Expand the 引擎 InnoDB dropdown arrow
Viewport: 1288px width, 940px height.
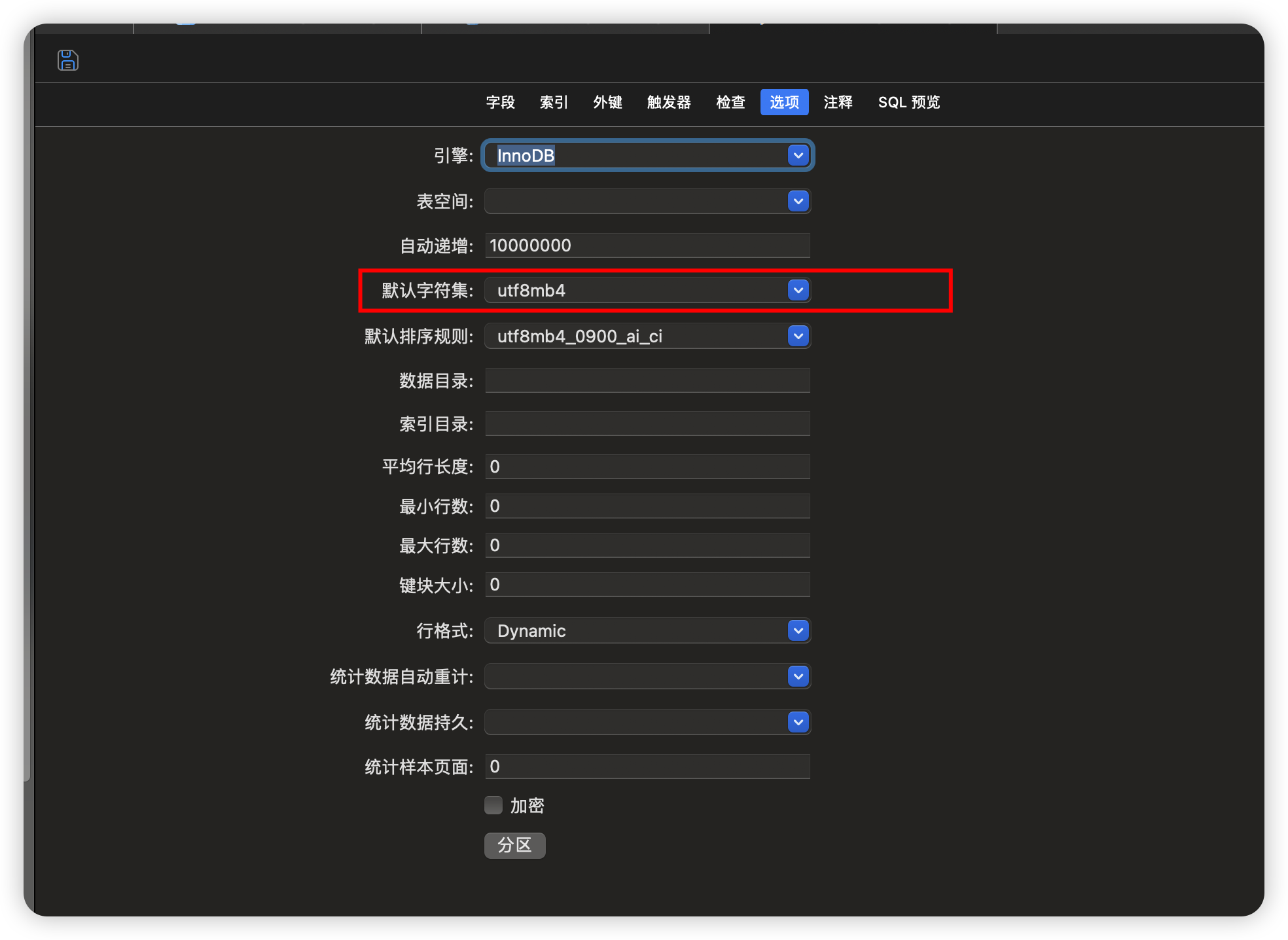pos(798,156)
